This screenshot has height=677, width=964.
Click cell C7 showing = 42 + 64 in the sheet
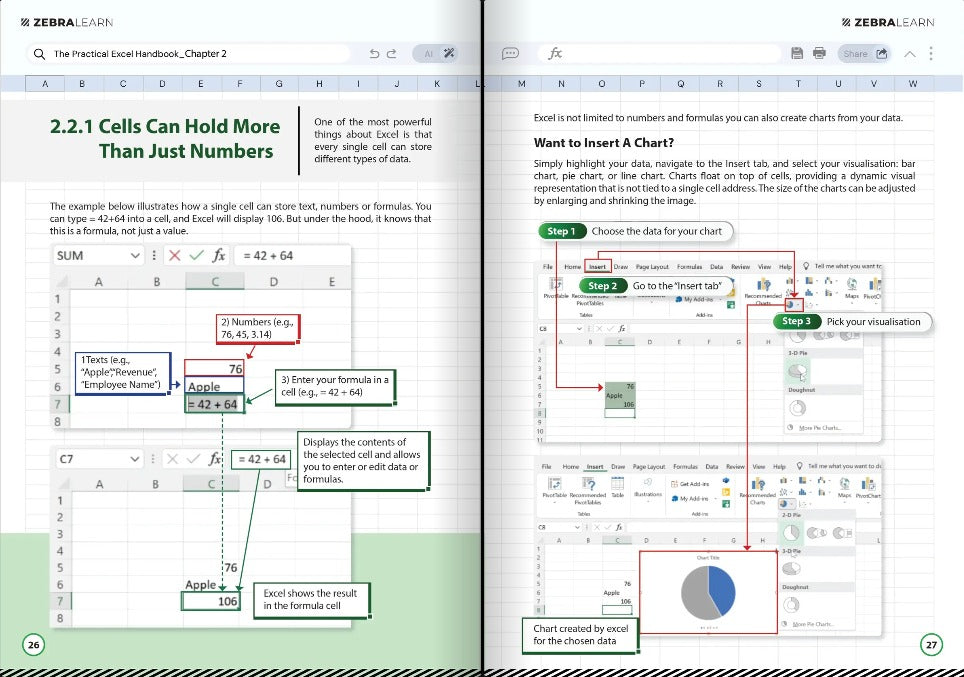point(215,404)
